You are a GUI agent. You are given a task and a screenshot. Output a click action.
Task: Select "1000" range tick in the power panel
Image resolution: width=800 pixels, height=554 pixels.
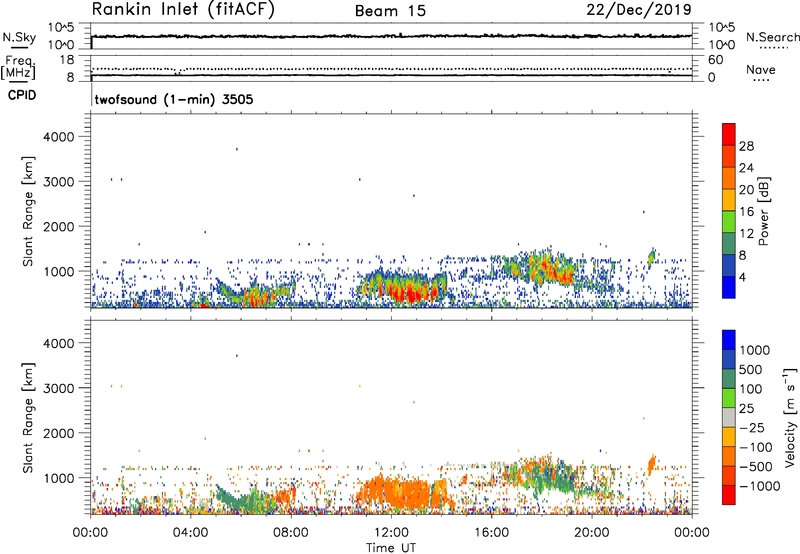59,271
